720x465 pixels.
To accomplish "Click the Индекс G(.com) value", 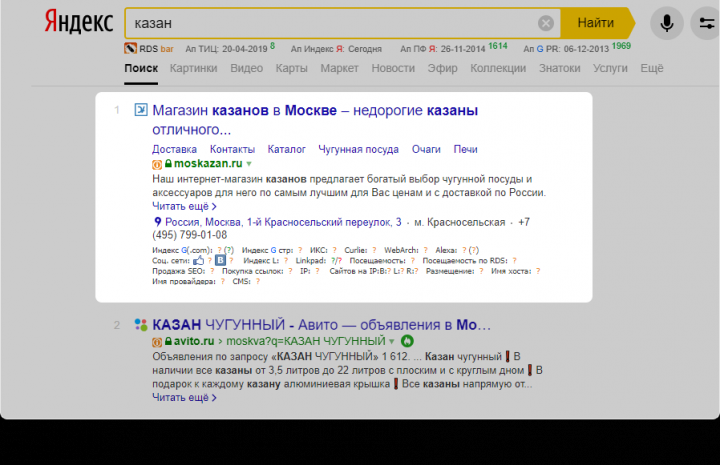I will [x=219, y=250].
